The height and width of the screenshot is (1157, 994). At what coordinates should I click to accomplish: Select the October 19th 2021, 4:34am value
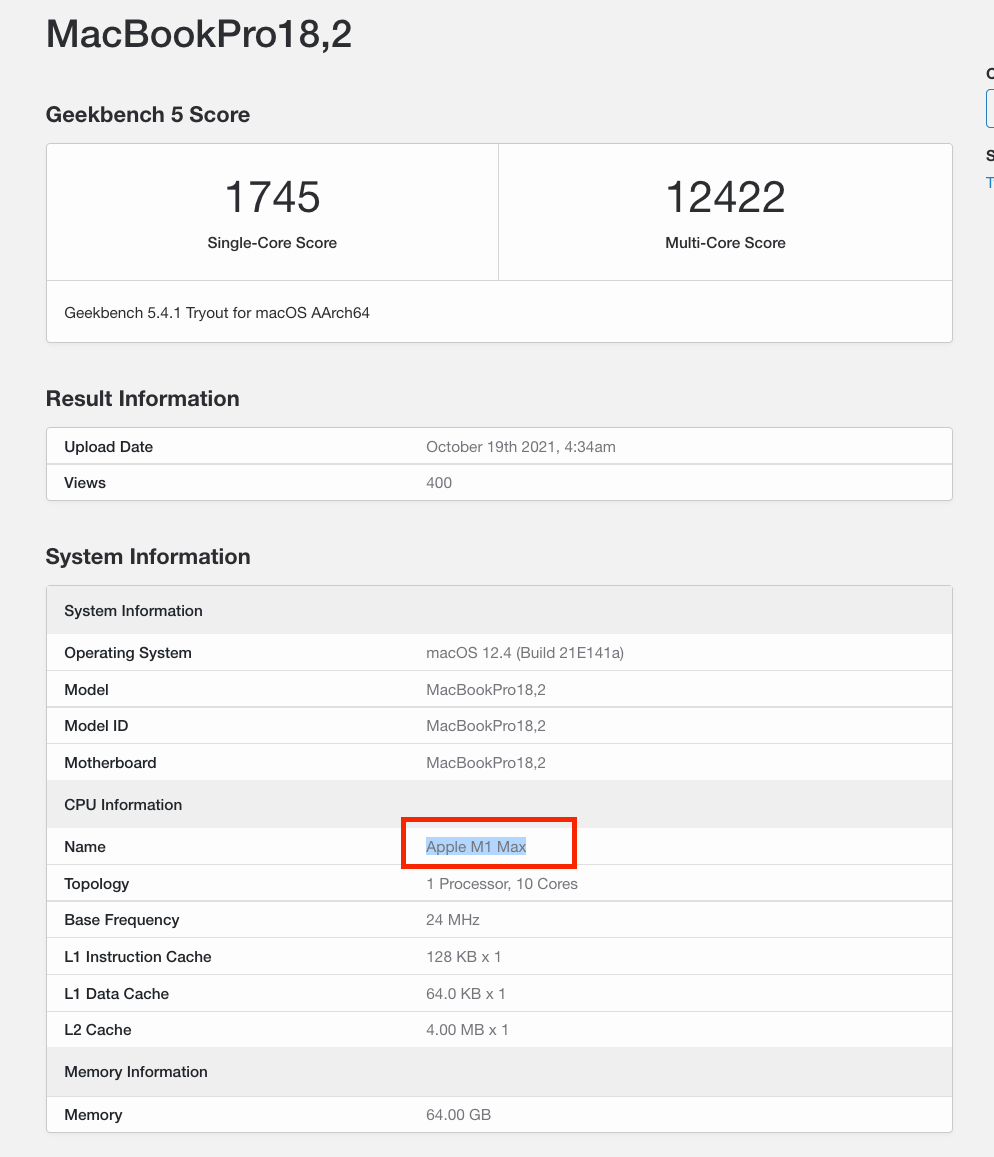pos(521,446)
